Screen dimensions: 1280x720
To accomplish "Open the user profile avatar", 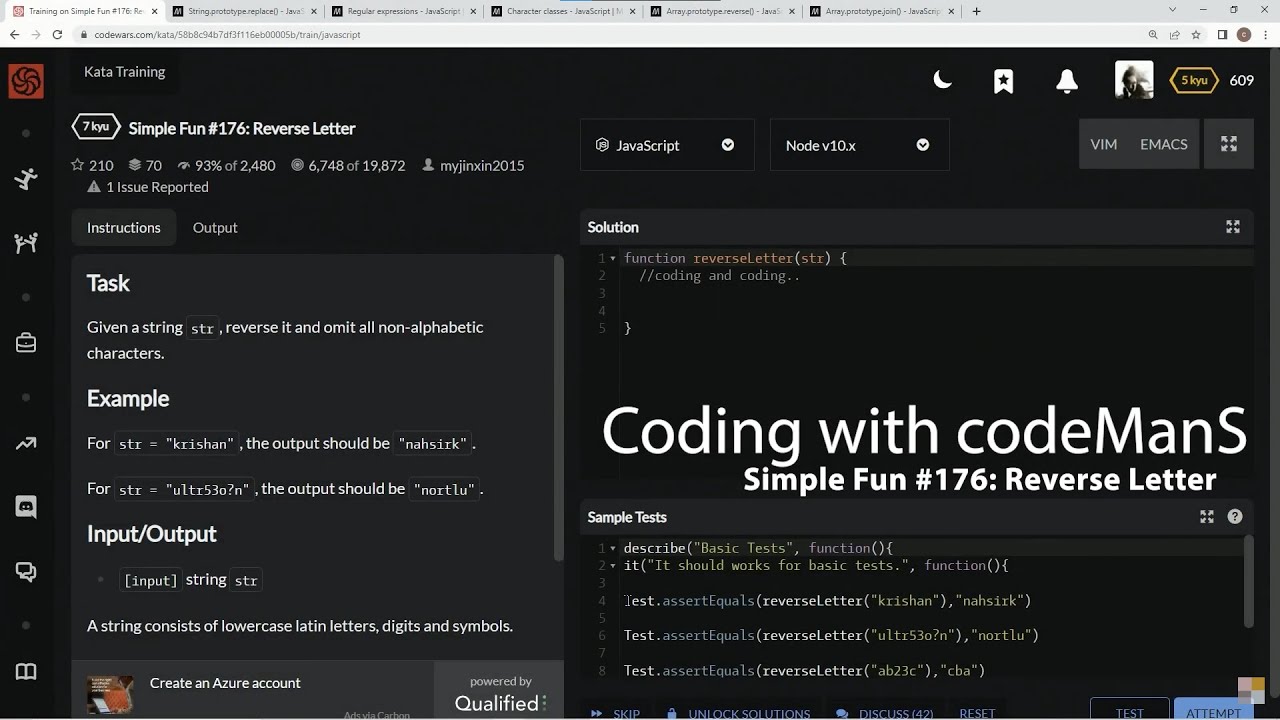I will tap(1134, 80).
